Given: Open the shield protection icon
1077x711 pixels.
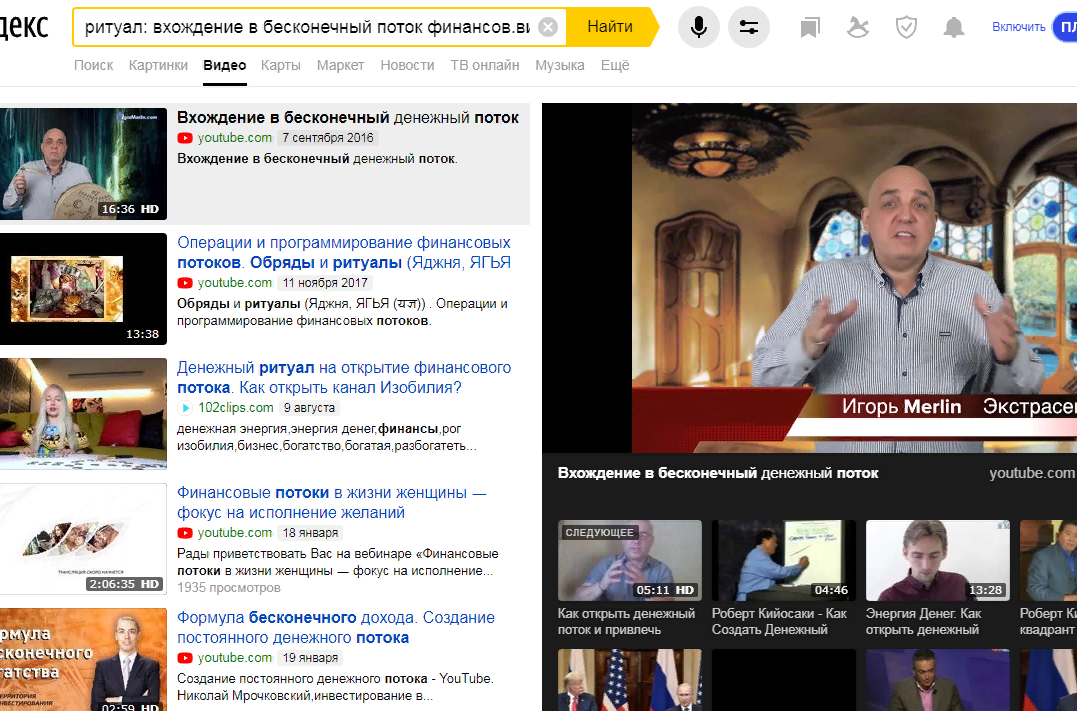Looking at the screenshot, I should [907, 27].
